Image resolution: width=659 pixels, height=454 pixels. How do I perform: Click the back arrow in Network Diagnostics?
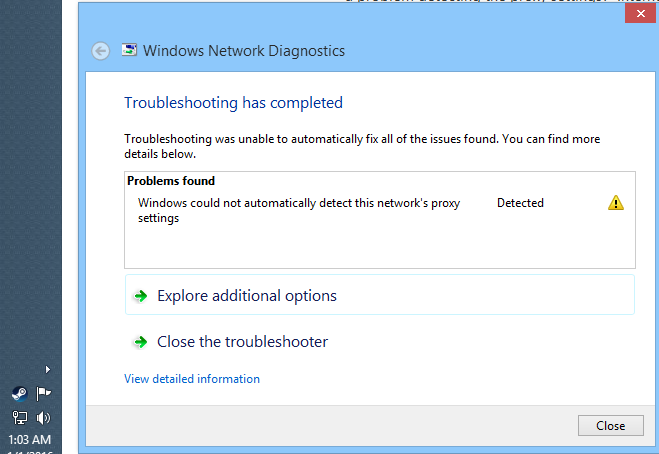[100, 51]
